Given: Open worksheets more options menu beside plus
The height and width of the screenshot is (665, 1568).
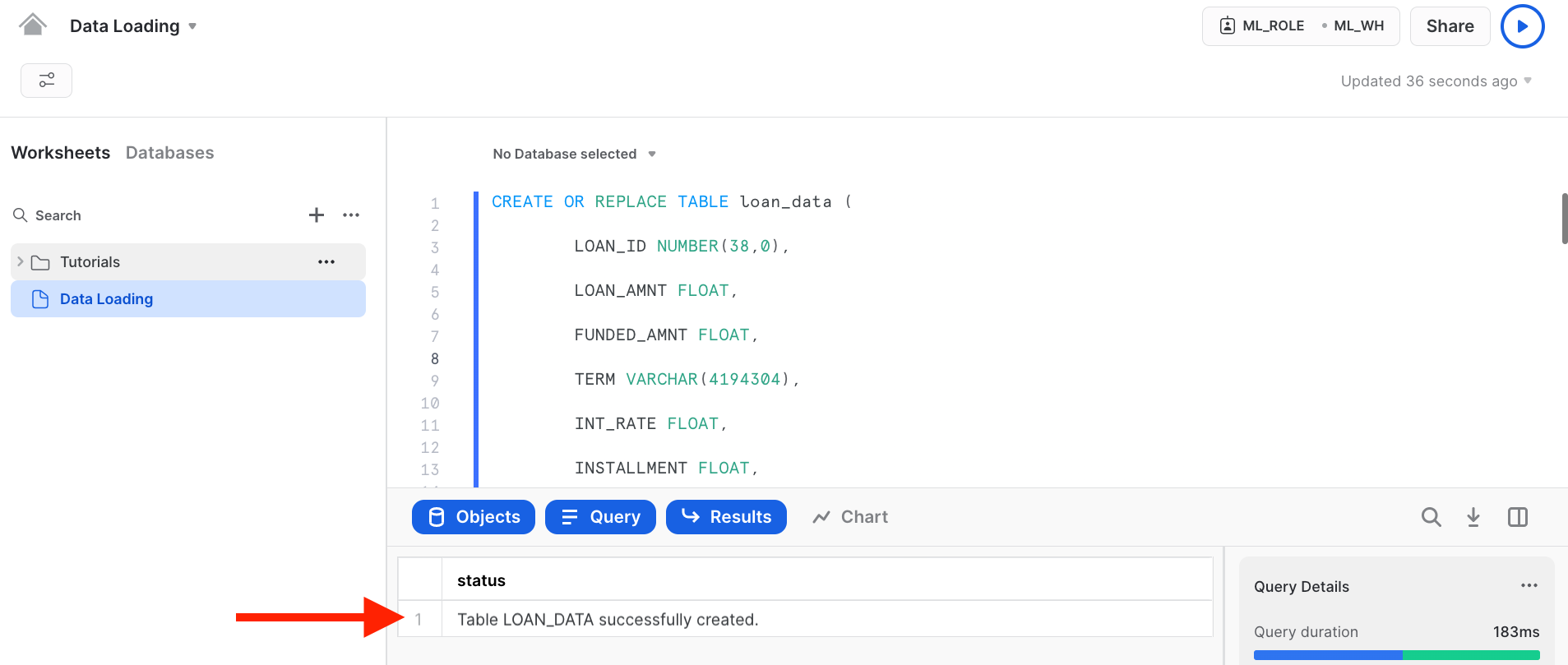Looking at the screenshot, I should 351,215.
